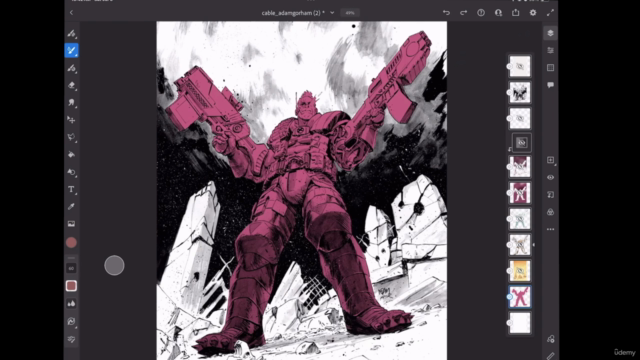Add a new layer with the plus icon
The width and height of the screenshot is (640, 360).
(x=550, y=160)
